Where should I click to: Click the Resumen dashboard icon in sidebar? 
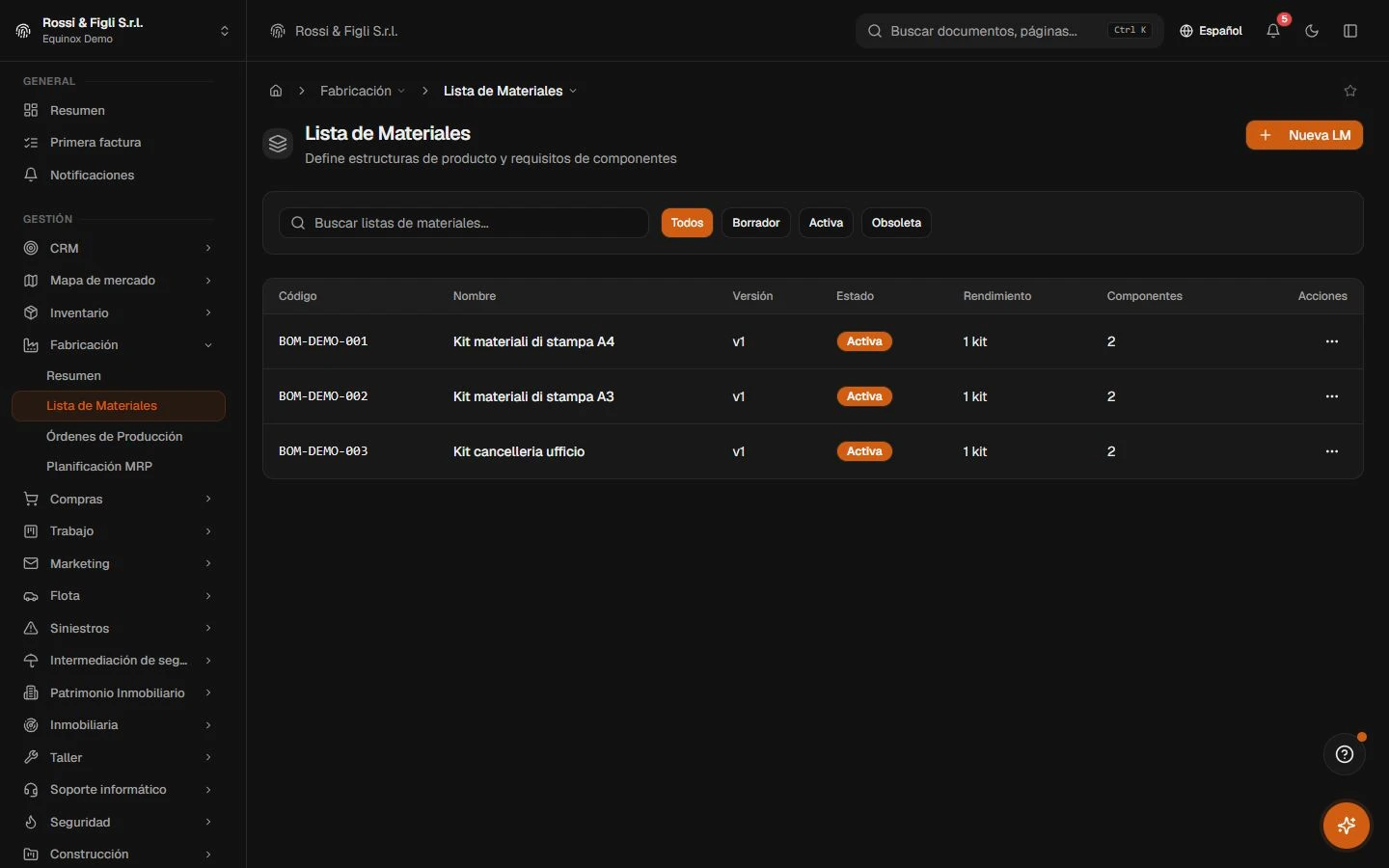click(x=31, y=110)
